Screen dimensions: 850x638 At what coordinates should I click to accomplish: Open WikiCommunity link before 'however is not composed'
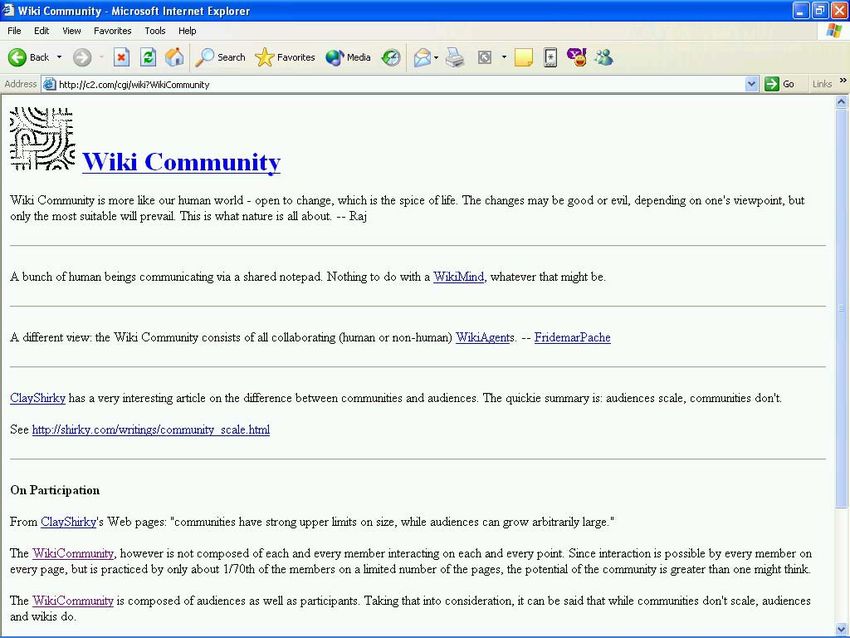(73, 553)
